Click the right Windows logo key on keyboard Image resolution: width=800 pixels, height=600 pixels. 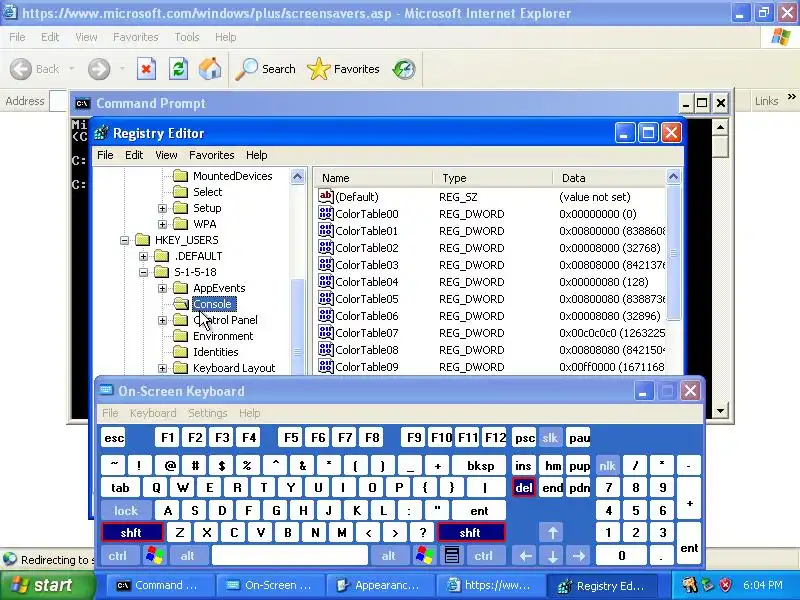point(424,555)
